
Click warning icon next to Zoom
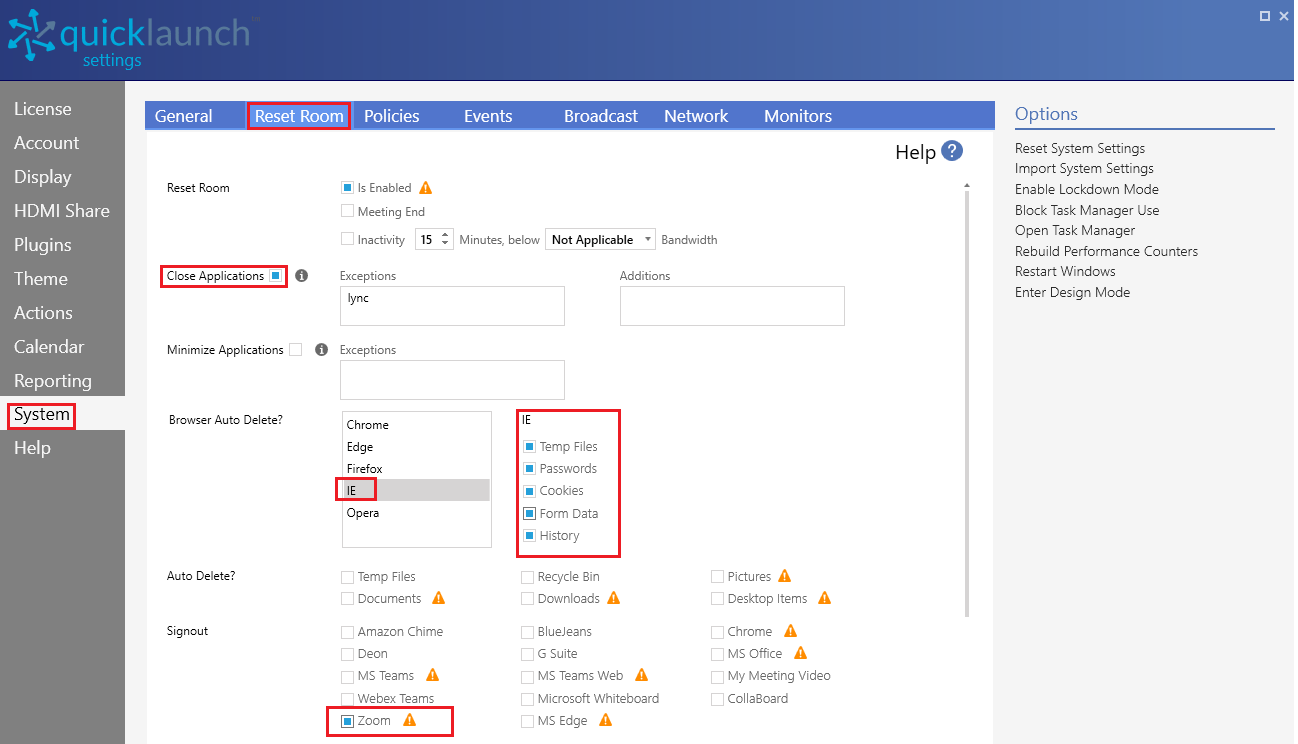point(410,720)
